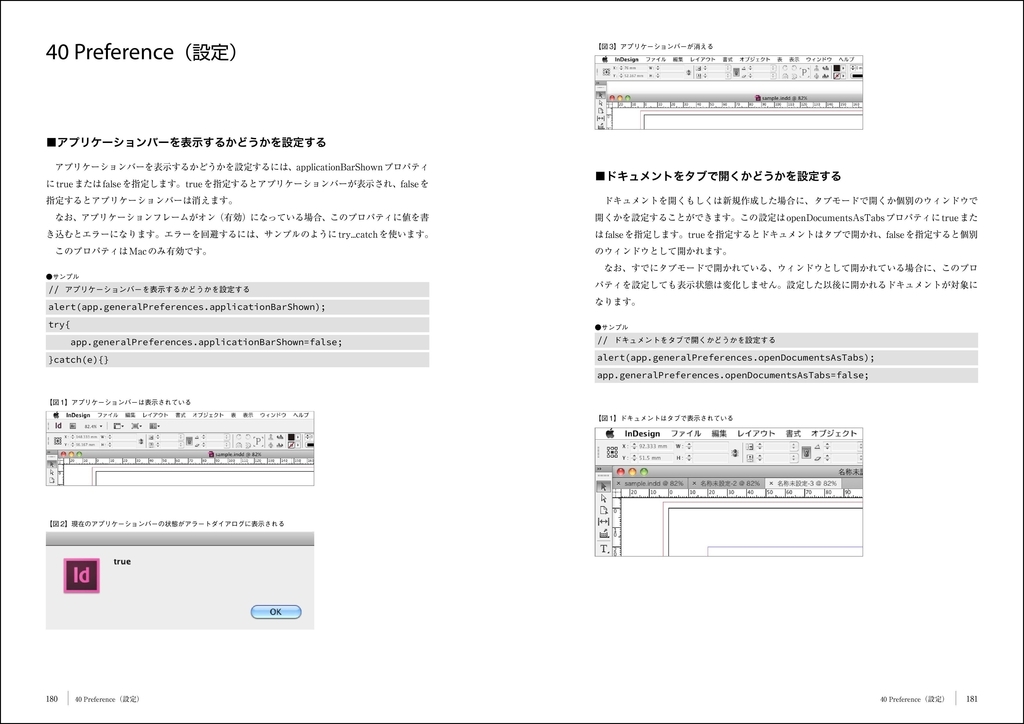Click the sample.indd @ 82% title in figure 3
1024x724 pixels.
tap(785, 98)
